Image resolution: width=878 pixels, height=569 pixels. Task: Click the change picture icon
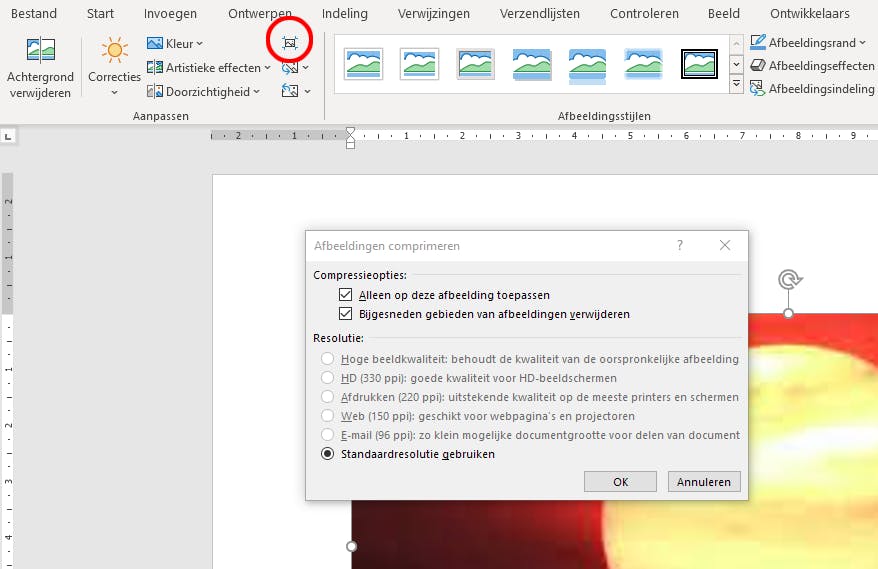pyautogui.click(x=289, y=68)
